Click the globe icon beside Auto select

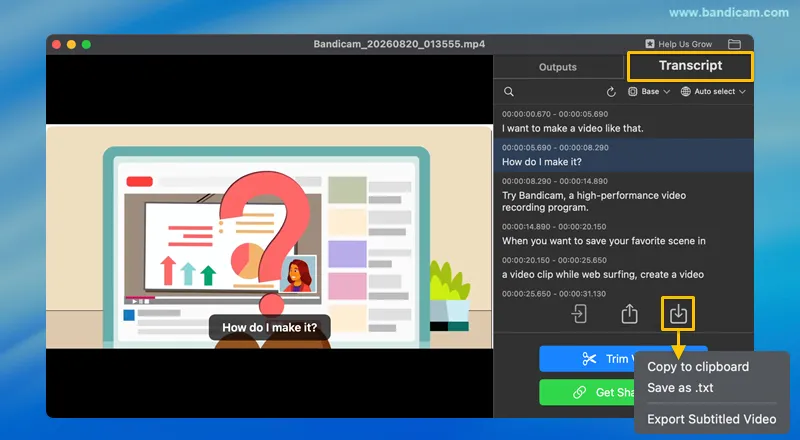(686, 92)
